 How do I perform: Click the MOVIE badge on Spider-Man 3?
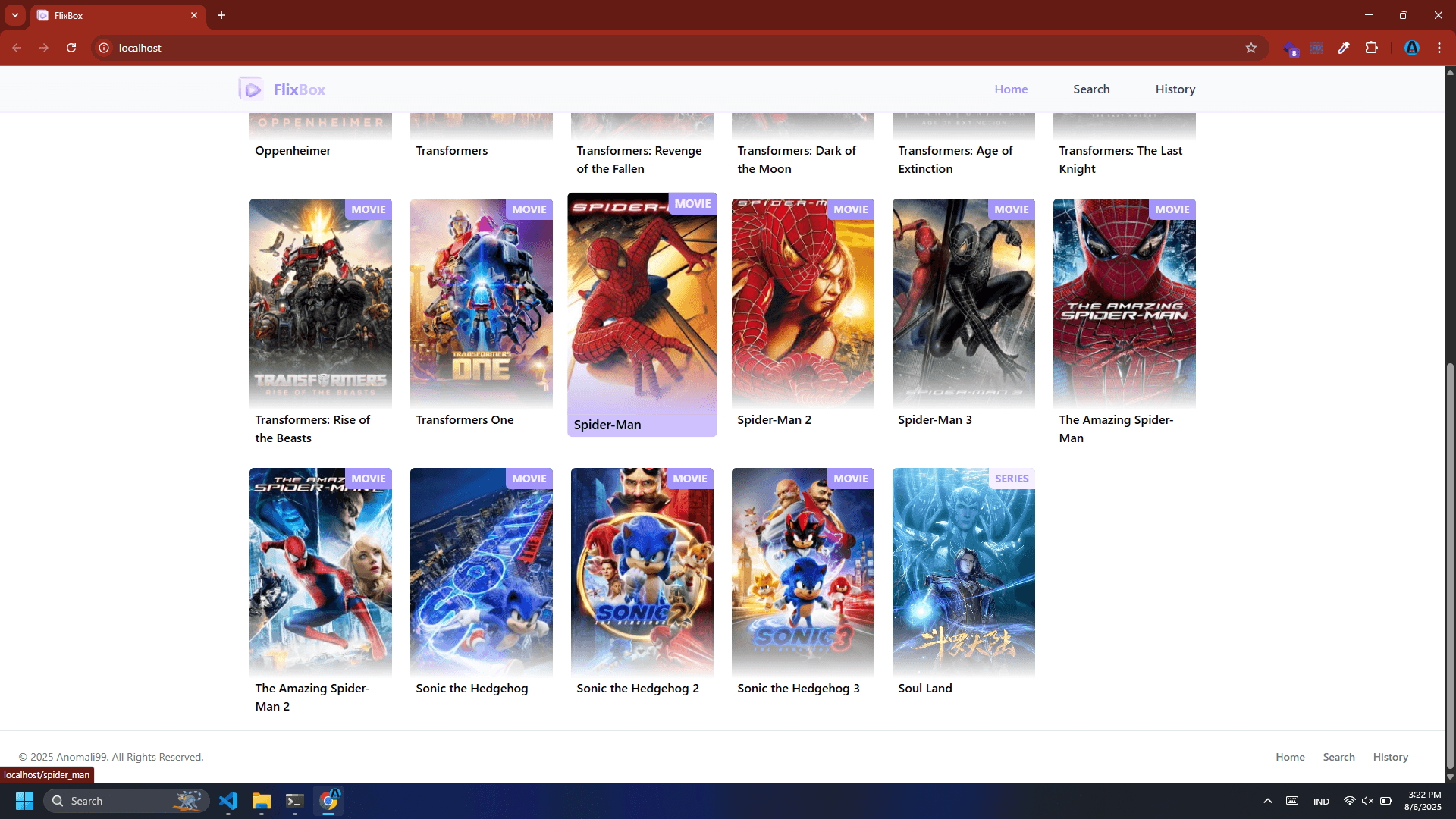1012,209
